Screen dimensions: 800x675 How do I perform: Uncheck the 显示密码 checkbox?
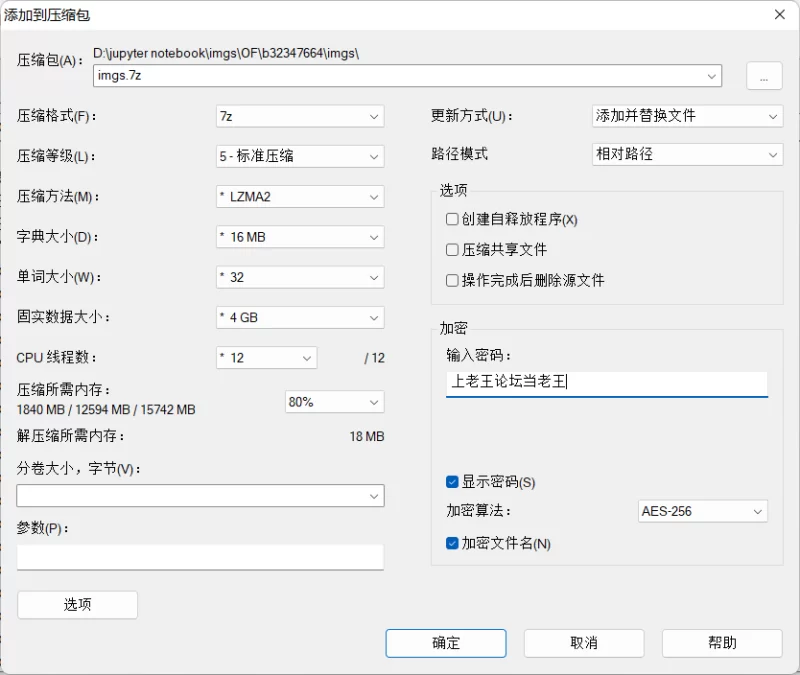pos(452,482)
